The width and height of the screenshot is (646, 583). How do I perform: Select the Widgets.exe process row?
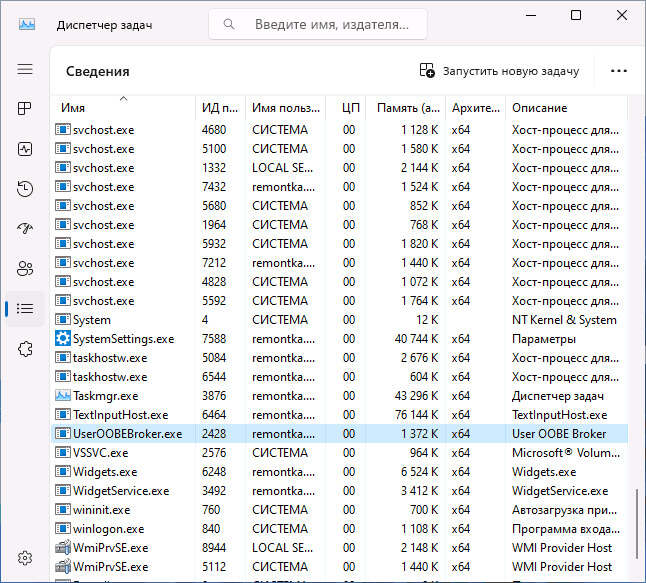click(x=105, y=472)
